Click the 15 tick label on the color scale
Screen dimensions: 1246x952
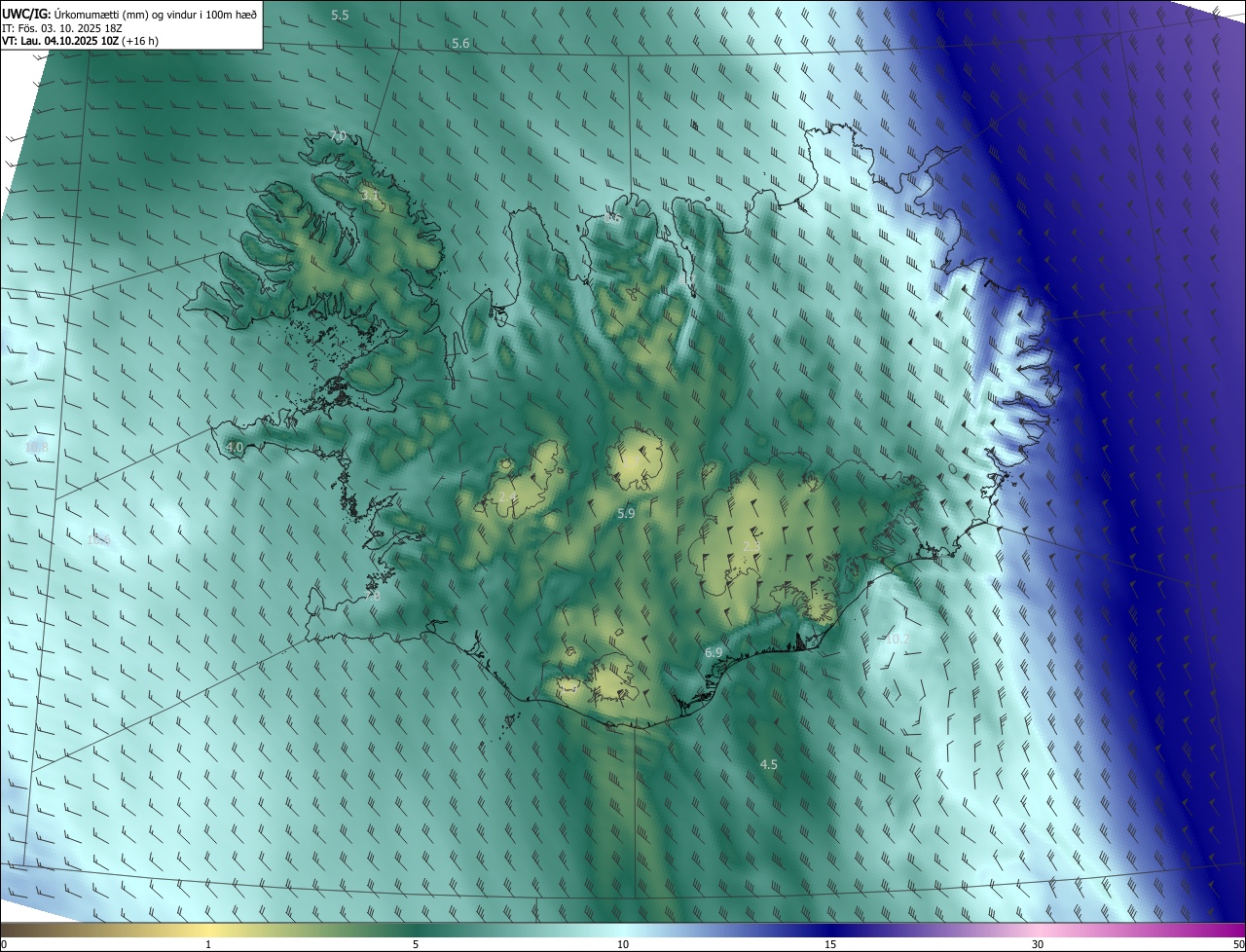tap(830, 945)
